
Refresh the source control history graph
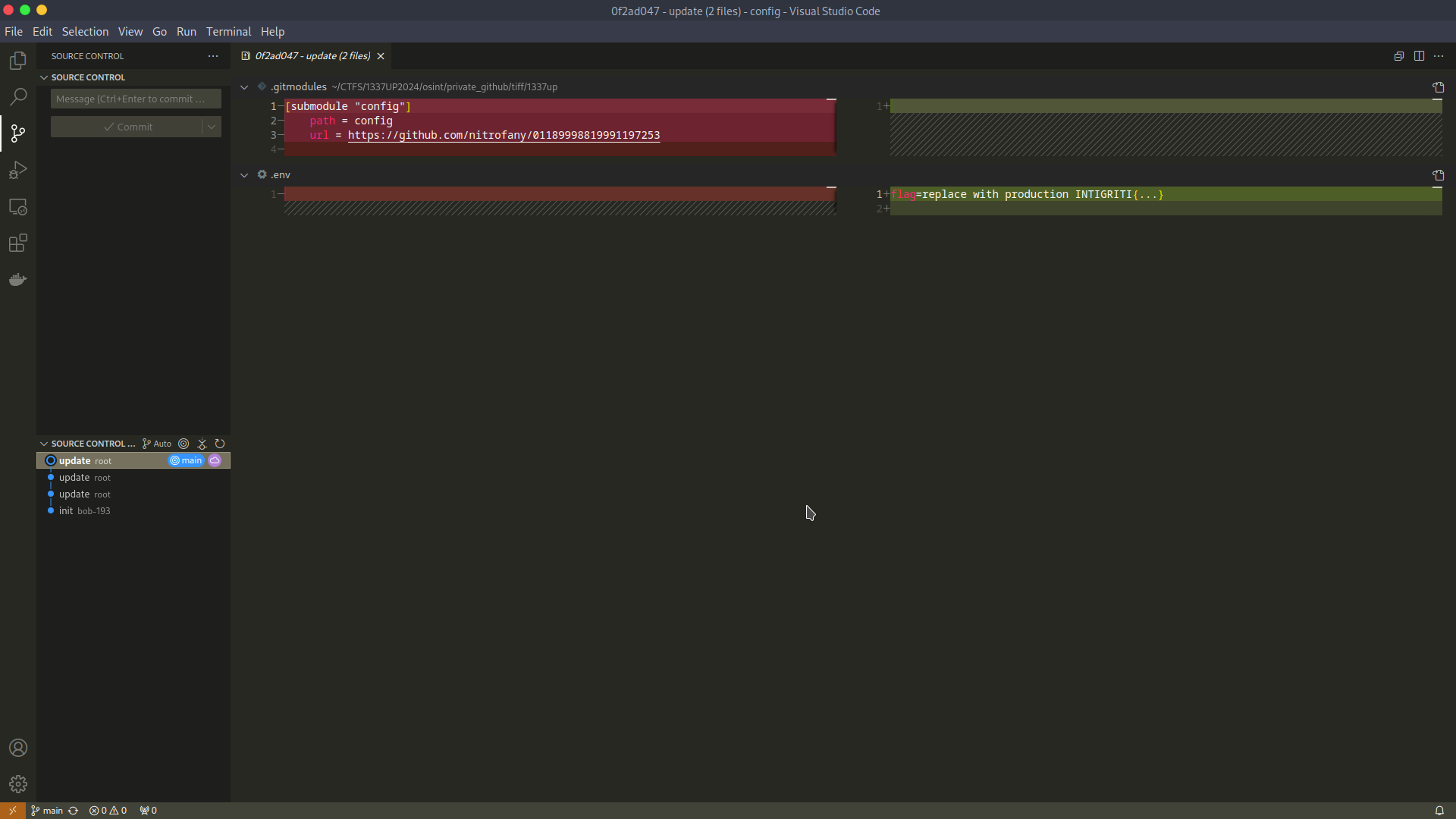[220, 444]
